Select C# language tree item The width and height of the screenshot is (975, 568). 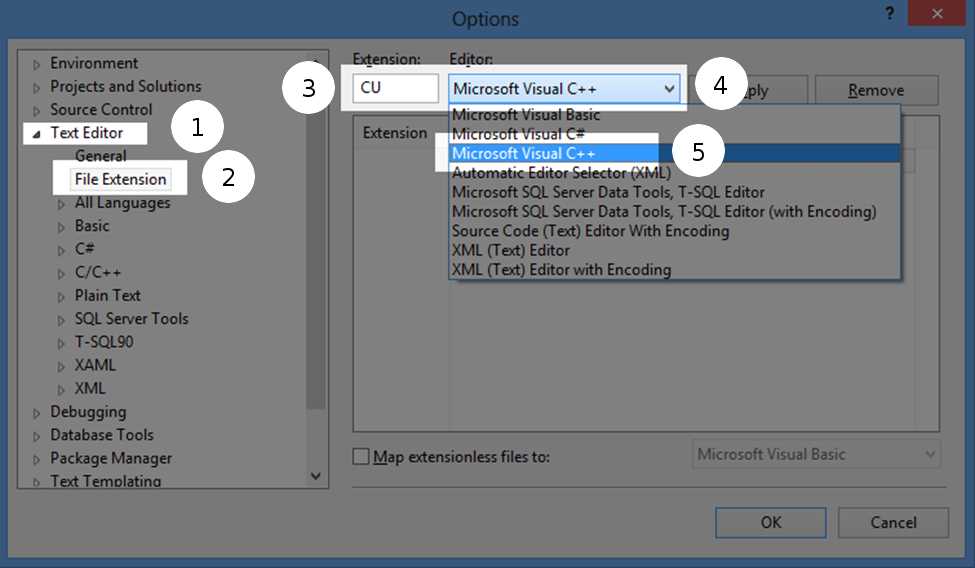(85, 249)
